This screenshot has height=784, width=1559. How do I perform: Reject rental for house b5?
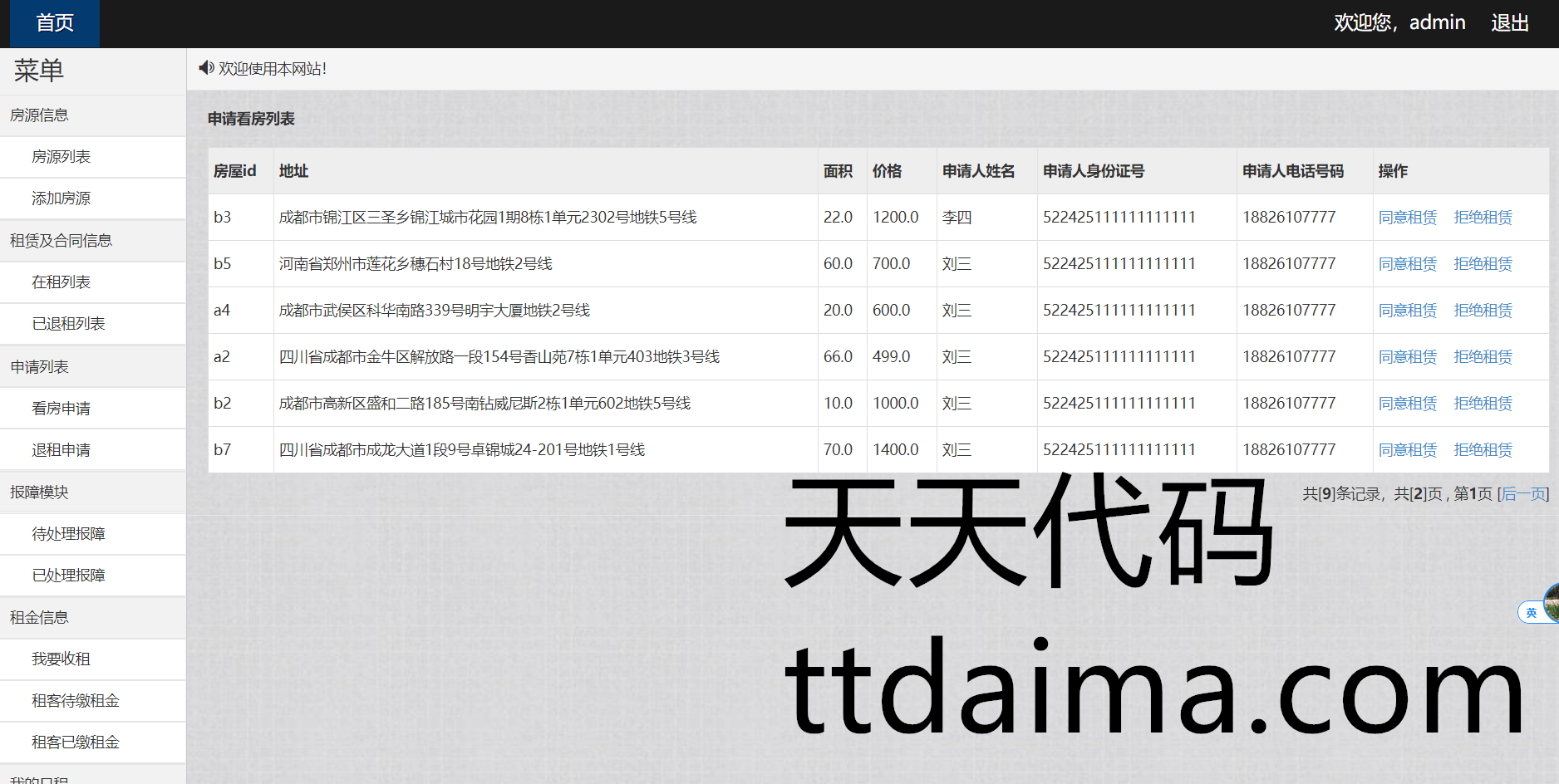point(1483,264)
